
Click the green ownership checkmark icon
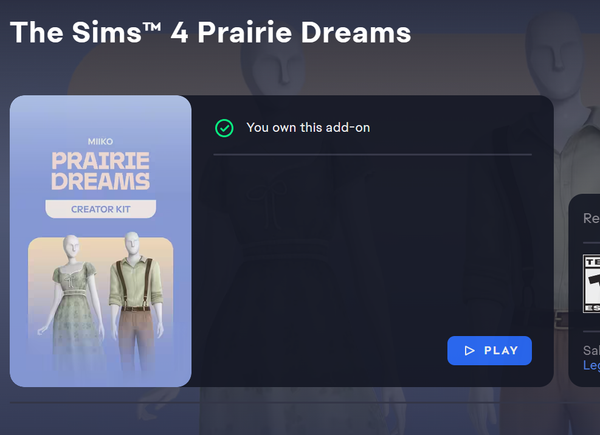pyautogui.click(x=224, y=128)
